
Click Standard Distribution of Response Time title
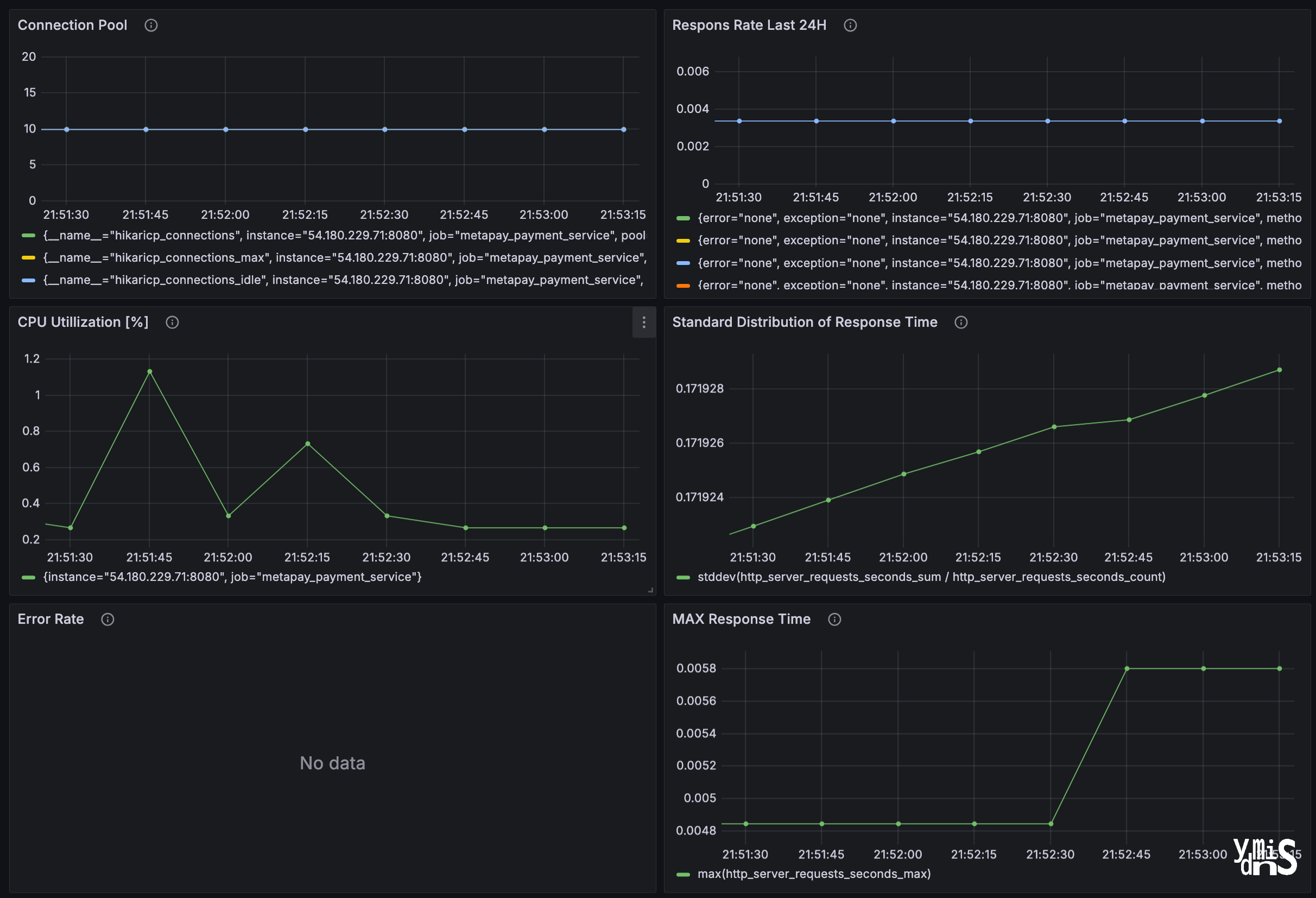pyautogui.click(x=804, y=322)
